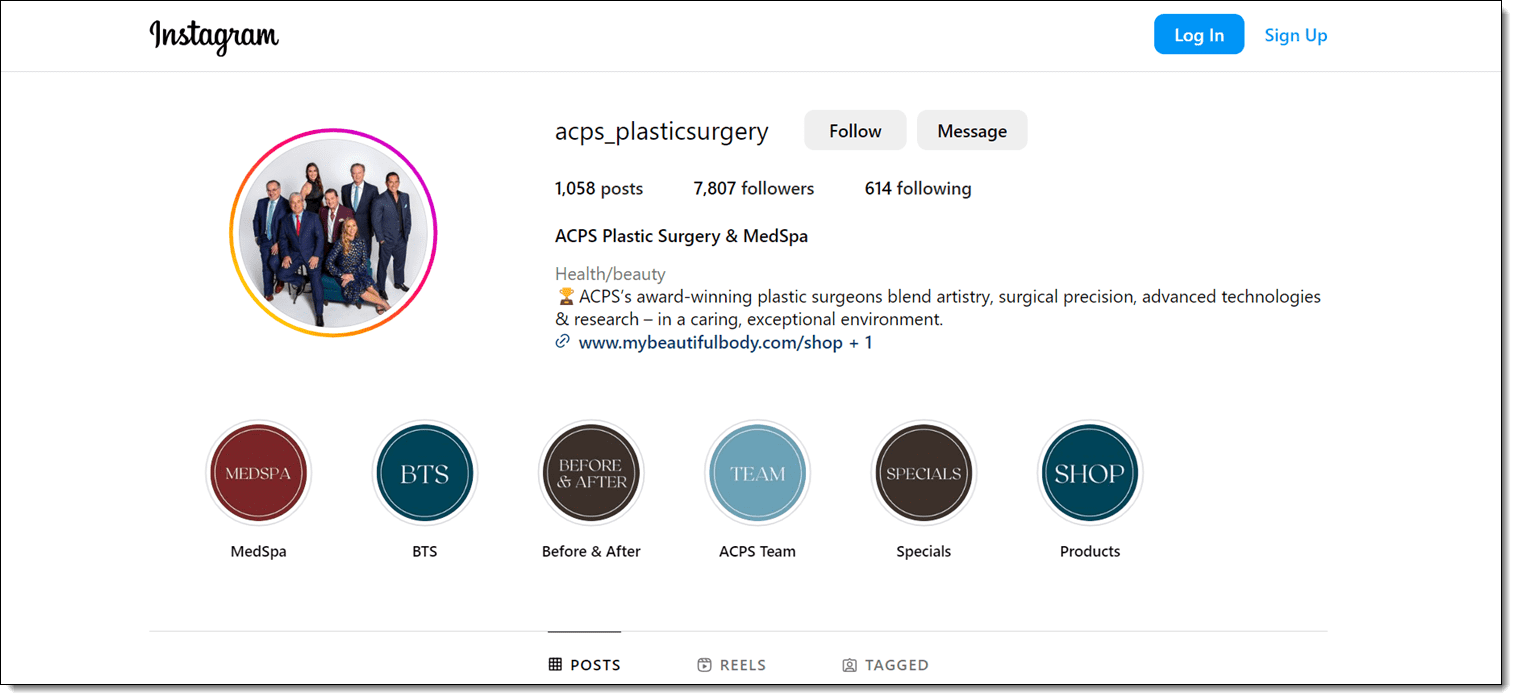Screen dimensions: 1517x700
Task: Open the Before & After highlight
Action: (x=590, y=472)
